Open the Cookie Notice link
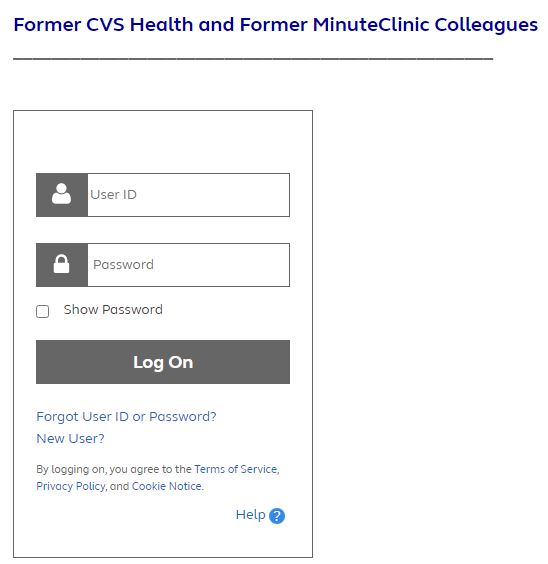Viewport: 548px width, 564px height. click(x=167, y=486)
